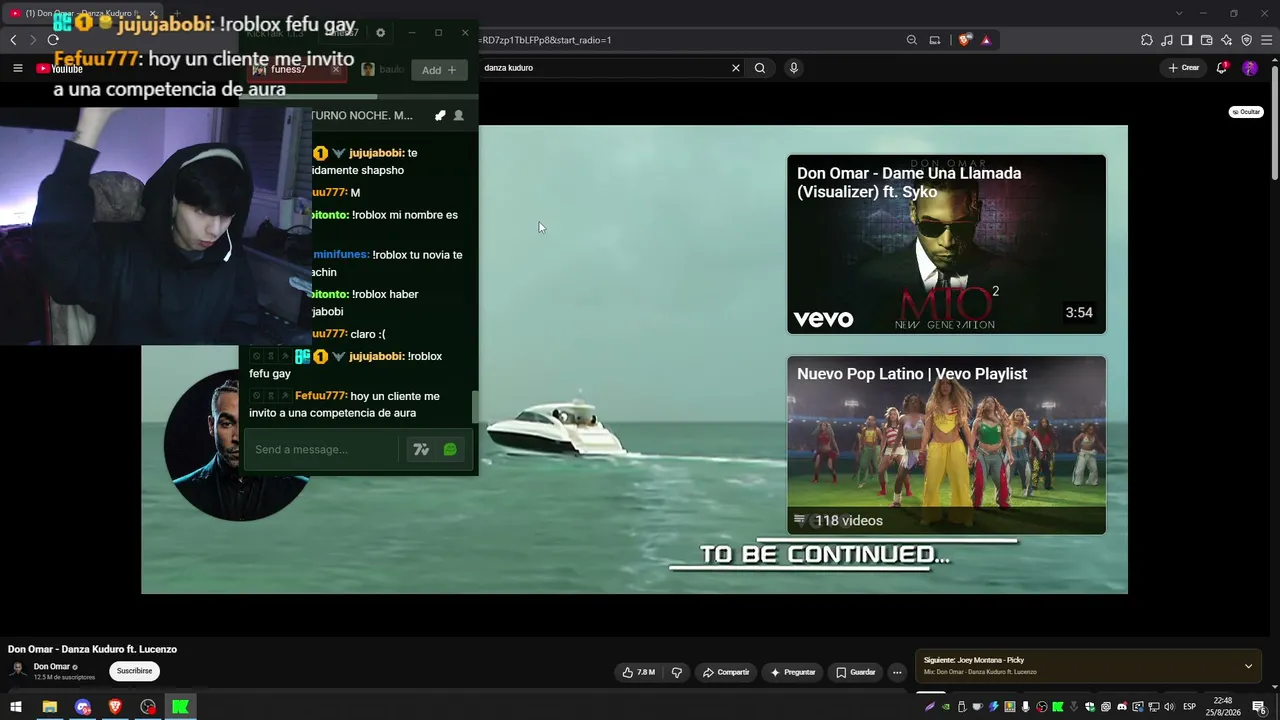Open more actions three-dot menu
1280x720 pixels.
(897, 672)
